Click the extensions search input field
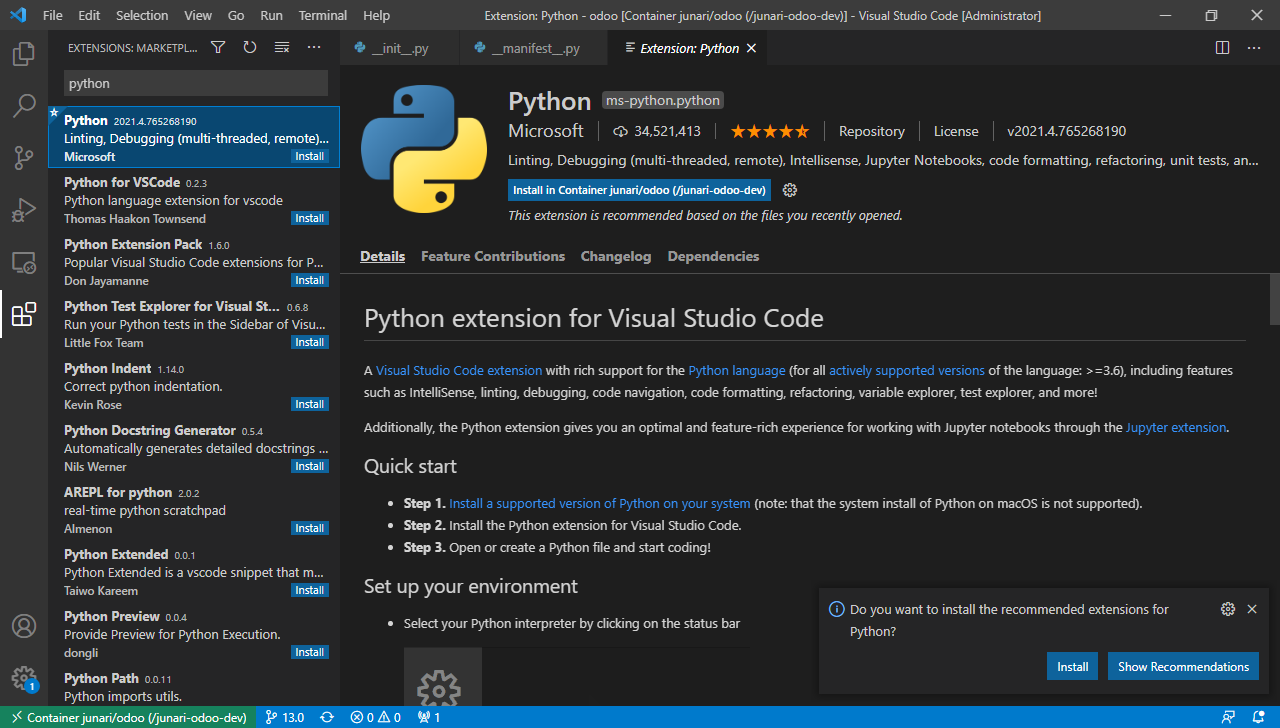 [195, 84]
